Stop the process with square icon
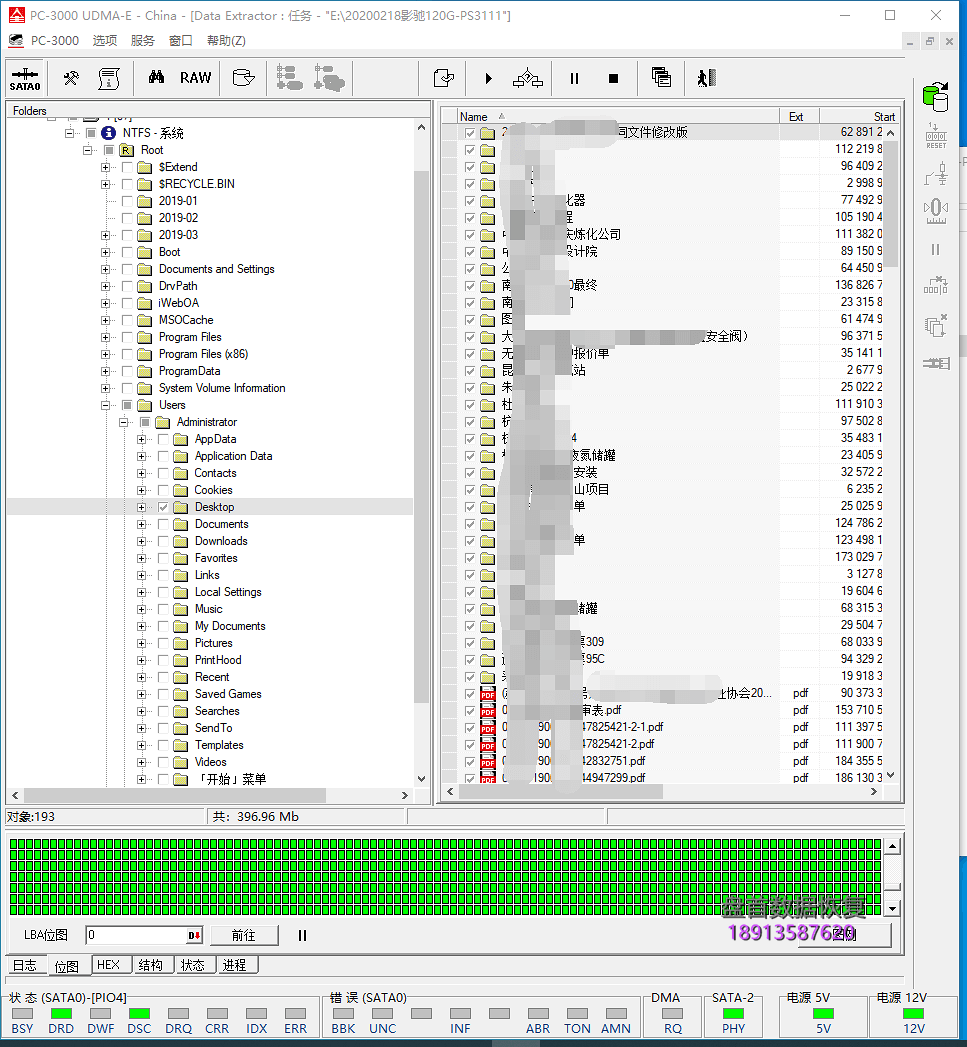Screen dimensions: 967x1047 (x=614, y=78)
